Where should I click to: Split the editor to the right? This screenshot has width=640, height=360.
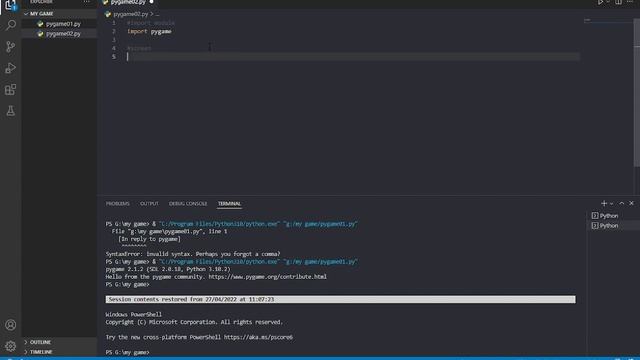coord(619,2)
